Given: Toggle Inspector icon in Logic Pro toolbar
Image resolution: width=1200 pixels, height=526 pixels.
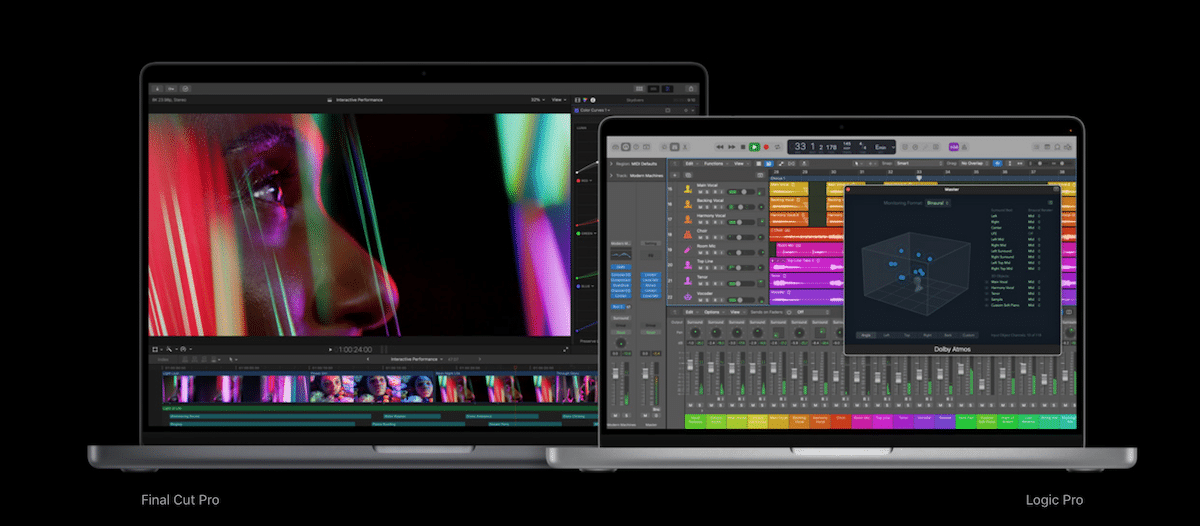Looking at the screenshot, I should pyautogui.click(x=626, y=147).
